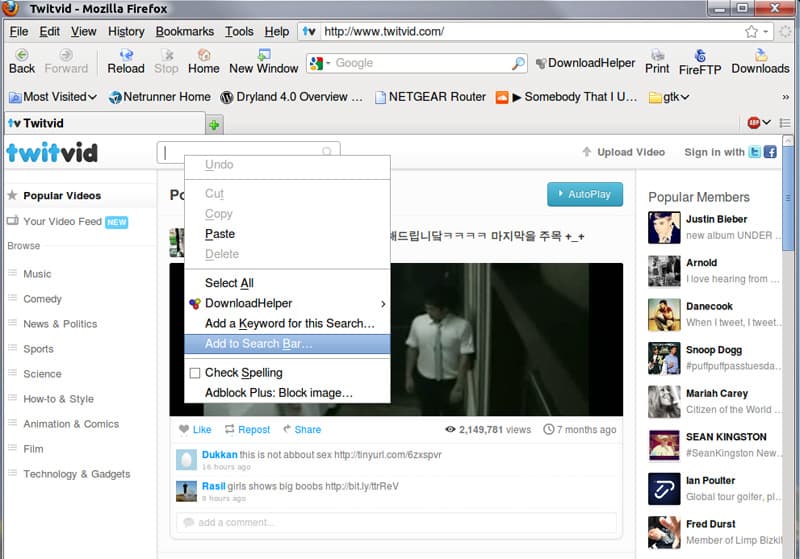Image resolution: width=800 pixels, height=559 pixels.
Task: Open the Home page icon
Action: (x=204, y=55)
